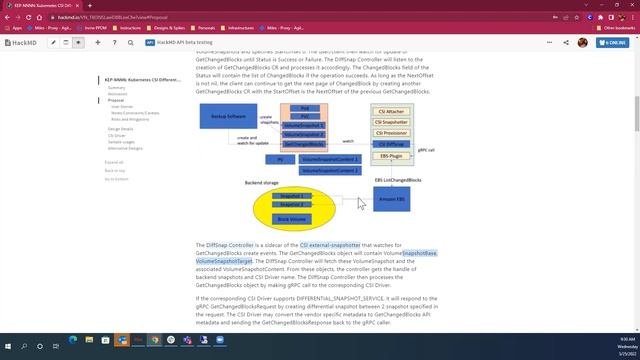
Task: Share this page via address bar icon
Action: tap(566, 18)
